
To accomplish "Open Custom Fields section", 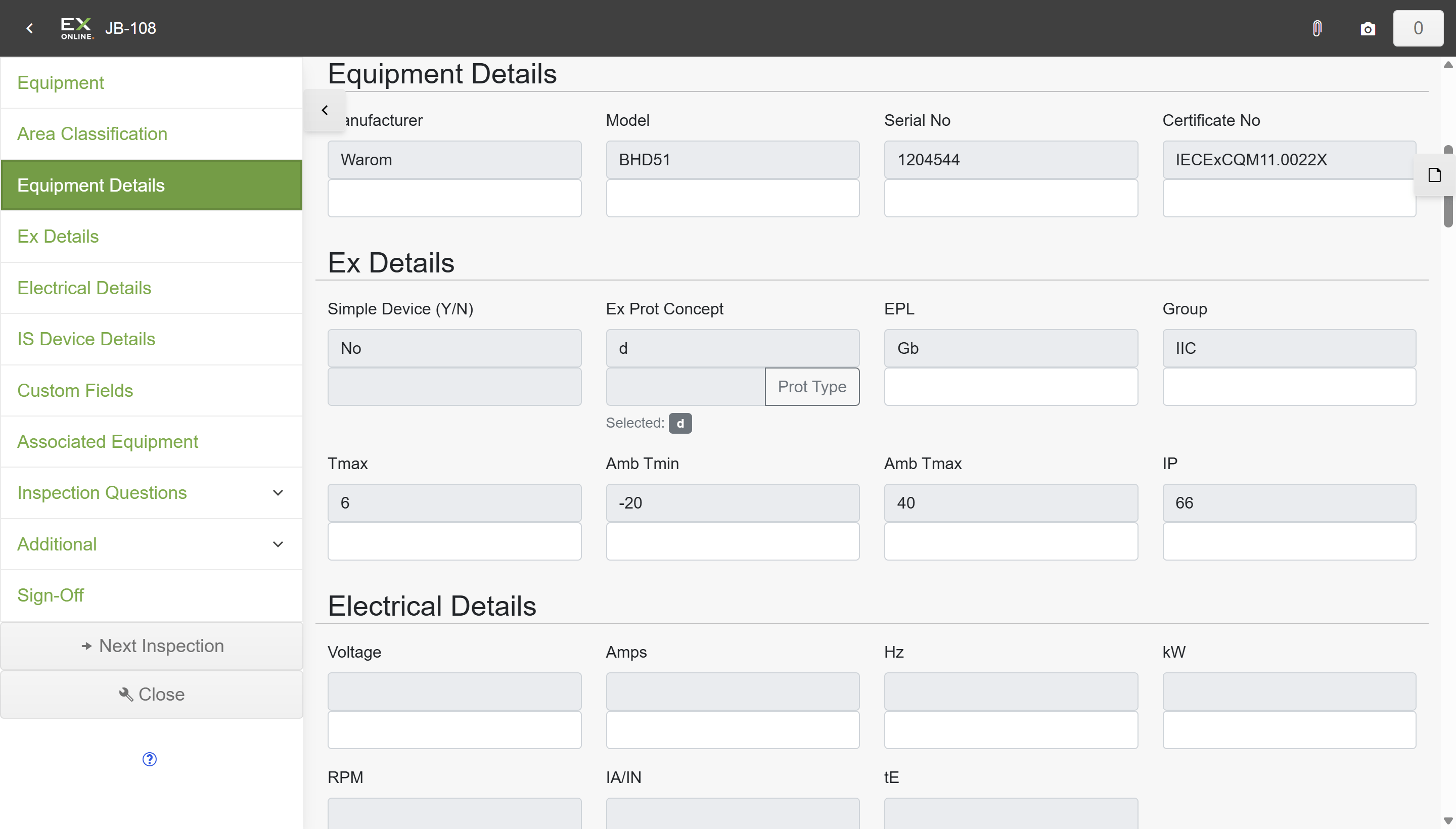I will [152, 390].
